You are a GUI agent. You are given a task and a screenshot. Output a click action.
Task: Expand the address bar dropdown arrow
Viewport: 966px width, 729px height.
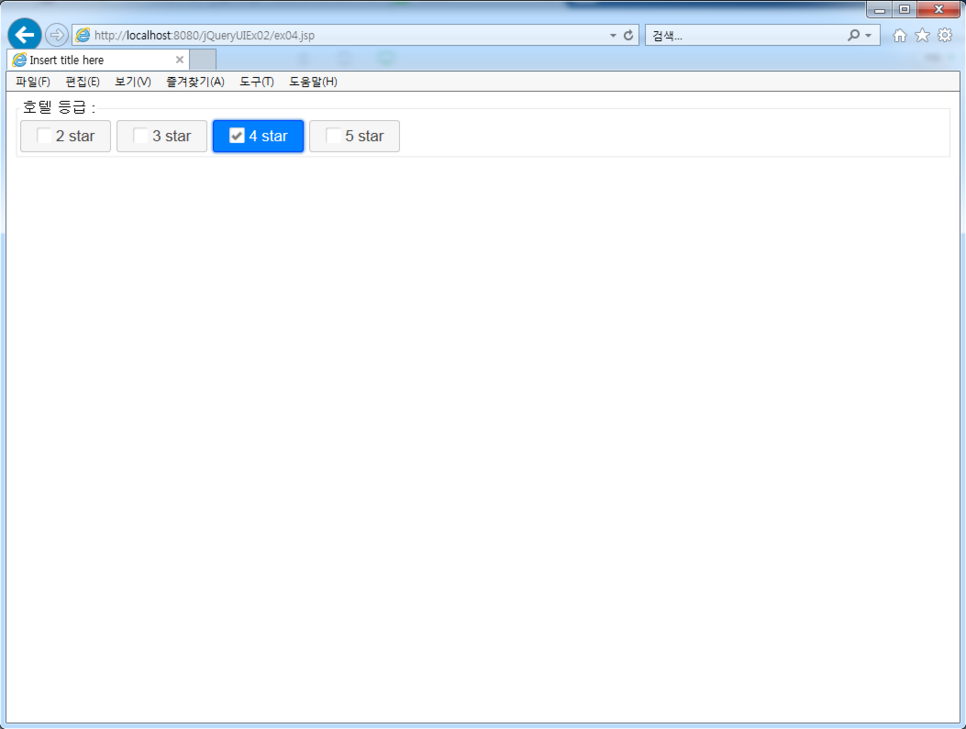(x=613, y=36)
